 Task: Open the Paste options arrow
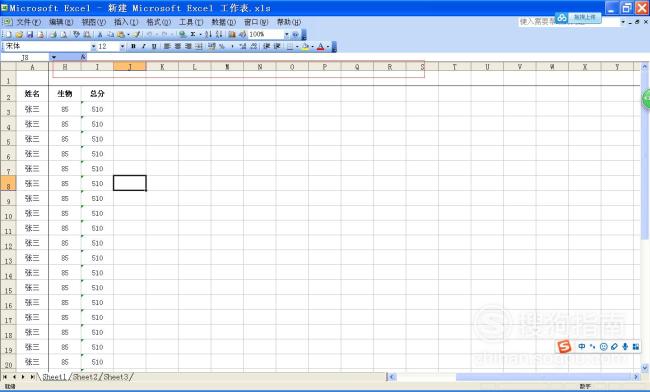(x=129, y=34)
